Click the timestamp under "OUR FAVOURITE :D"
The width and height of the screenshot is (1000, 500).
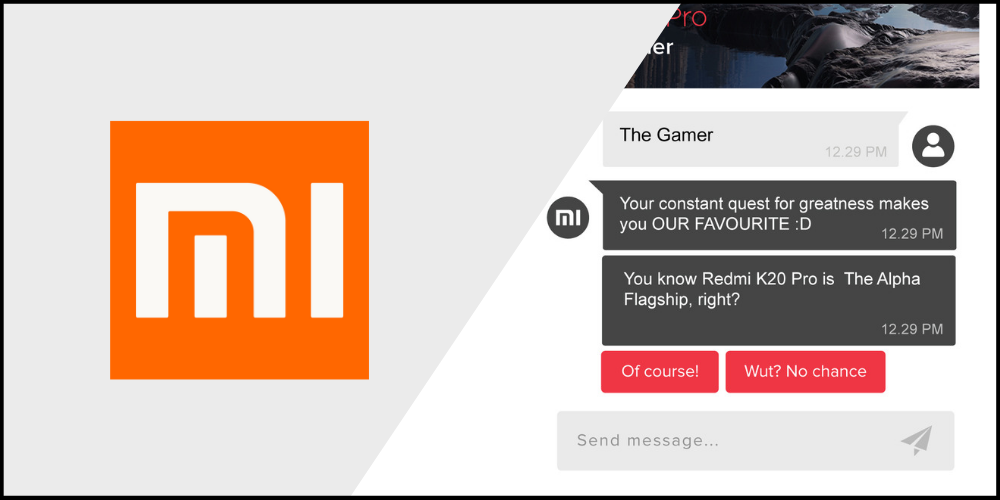click(x=911, y=233)
